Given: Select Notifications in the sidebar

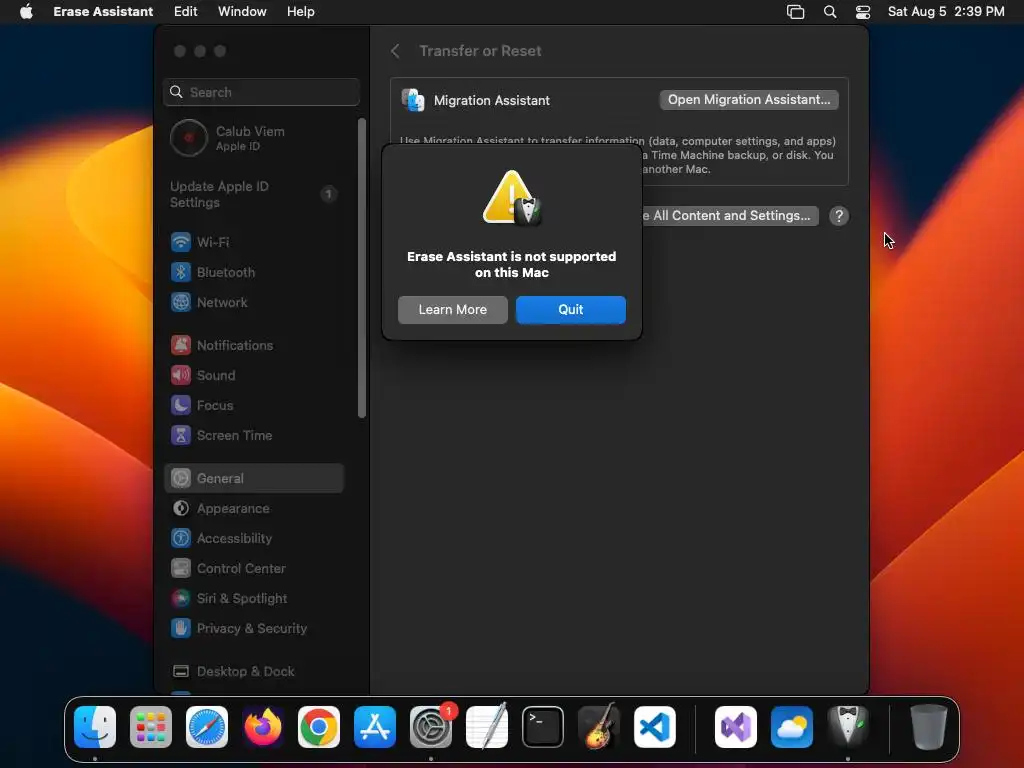Looking at the screenshot, I should pos(255,345).
